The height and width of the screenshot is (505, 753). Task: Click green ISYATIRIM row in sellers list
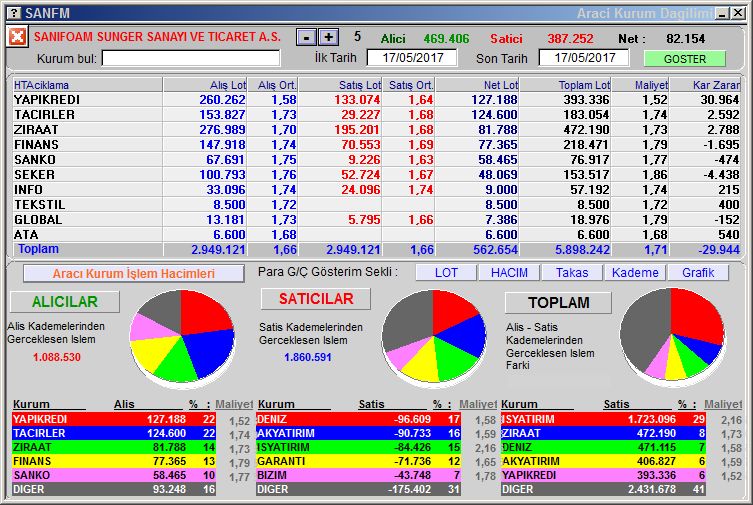(x=358, y=447)
